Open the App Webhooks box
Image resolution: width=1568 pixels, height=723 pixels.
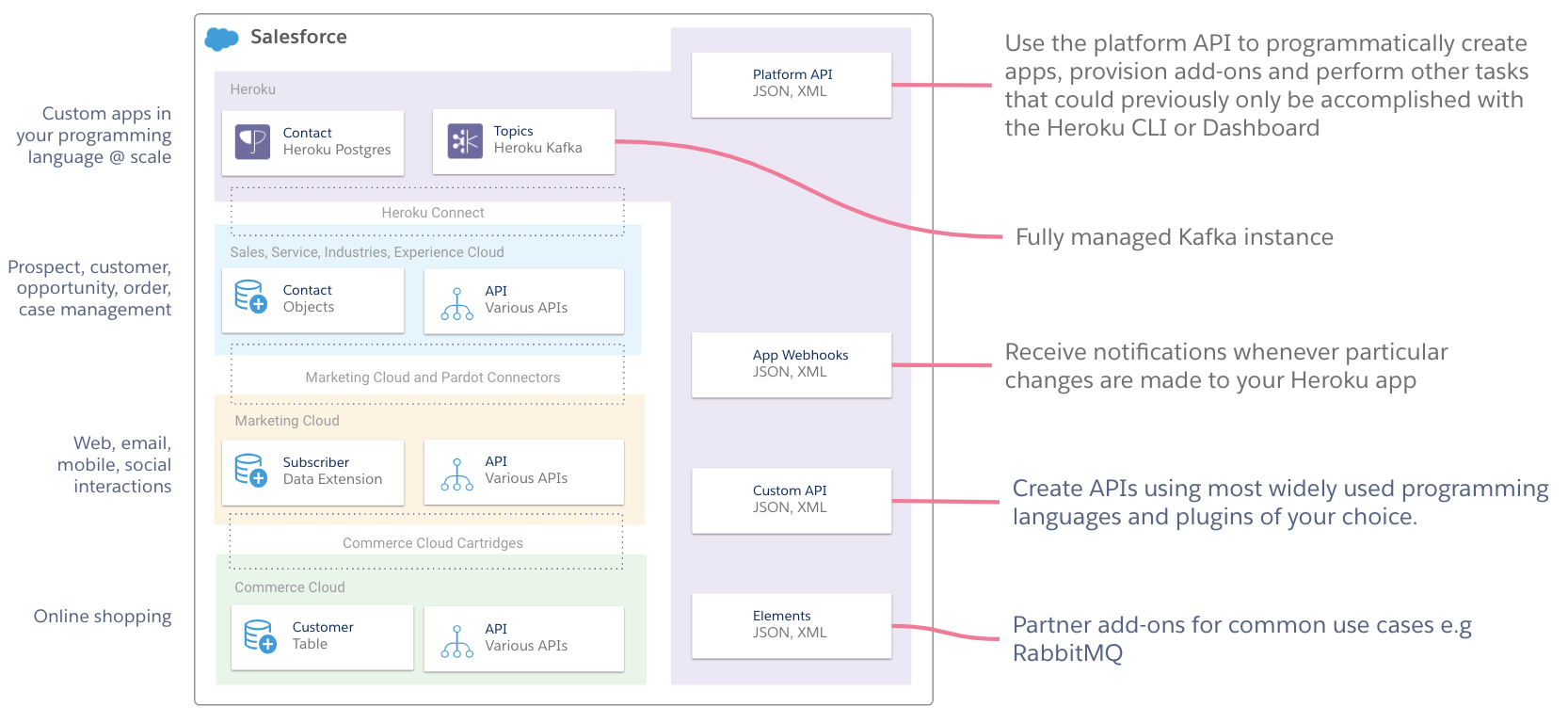pyautogui.click(x=792, y=365)
